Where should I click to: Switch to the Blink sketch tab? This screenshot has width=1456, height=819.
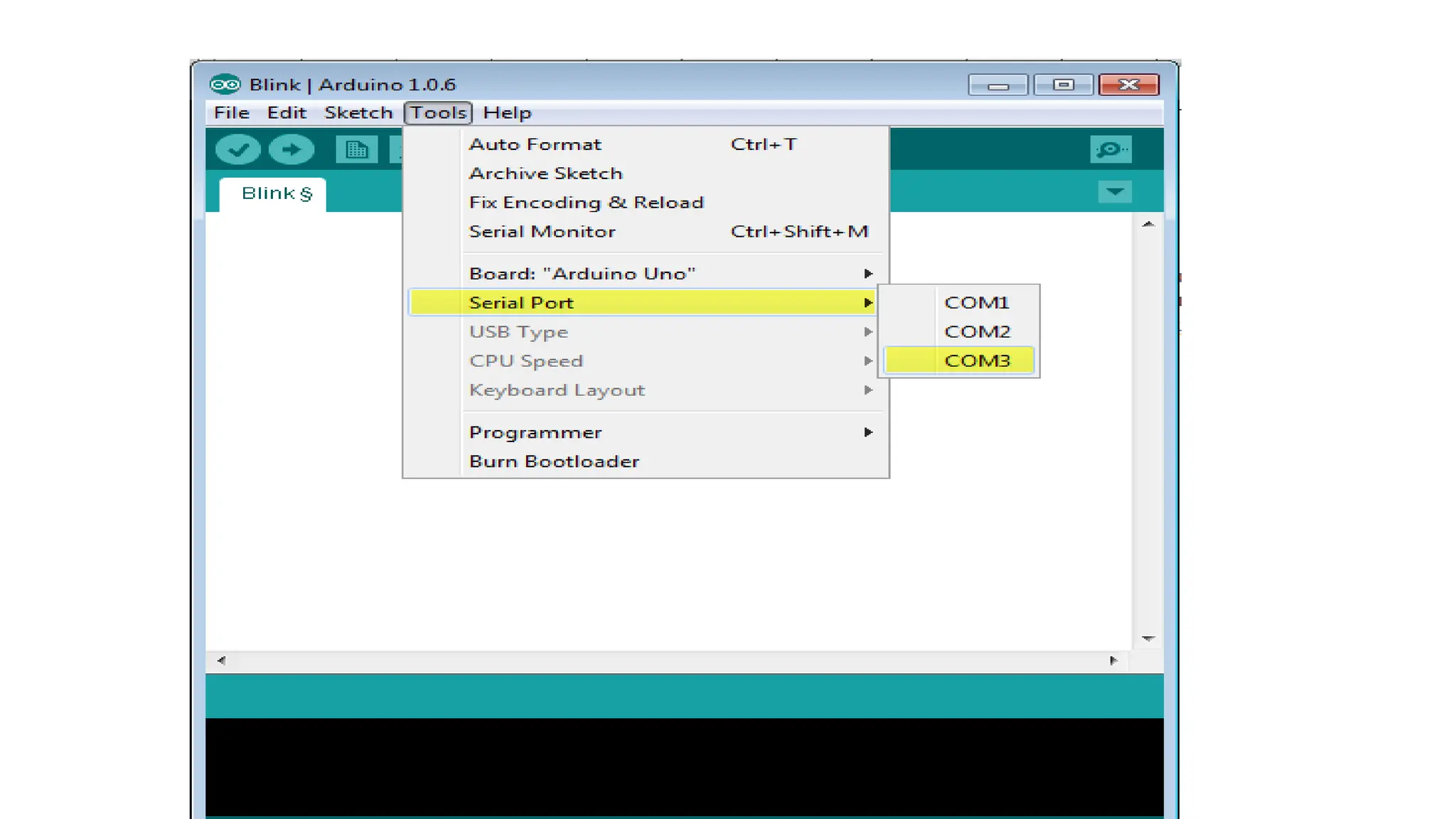[274, 194]
